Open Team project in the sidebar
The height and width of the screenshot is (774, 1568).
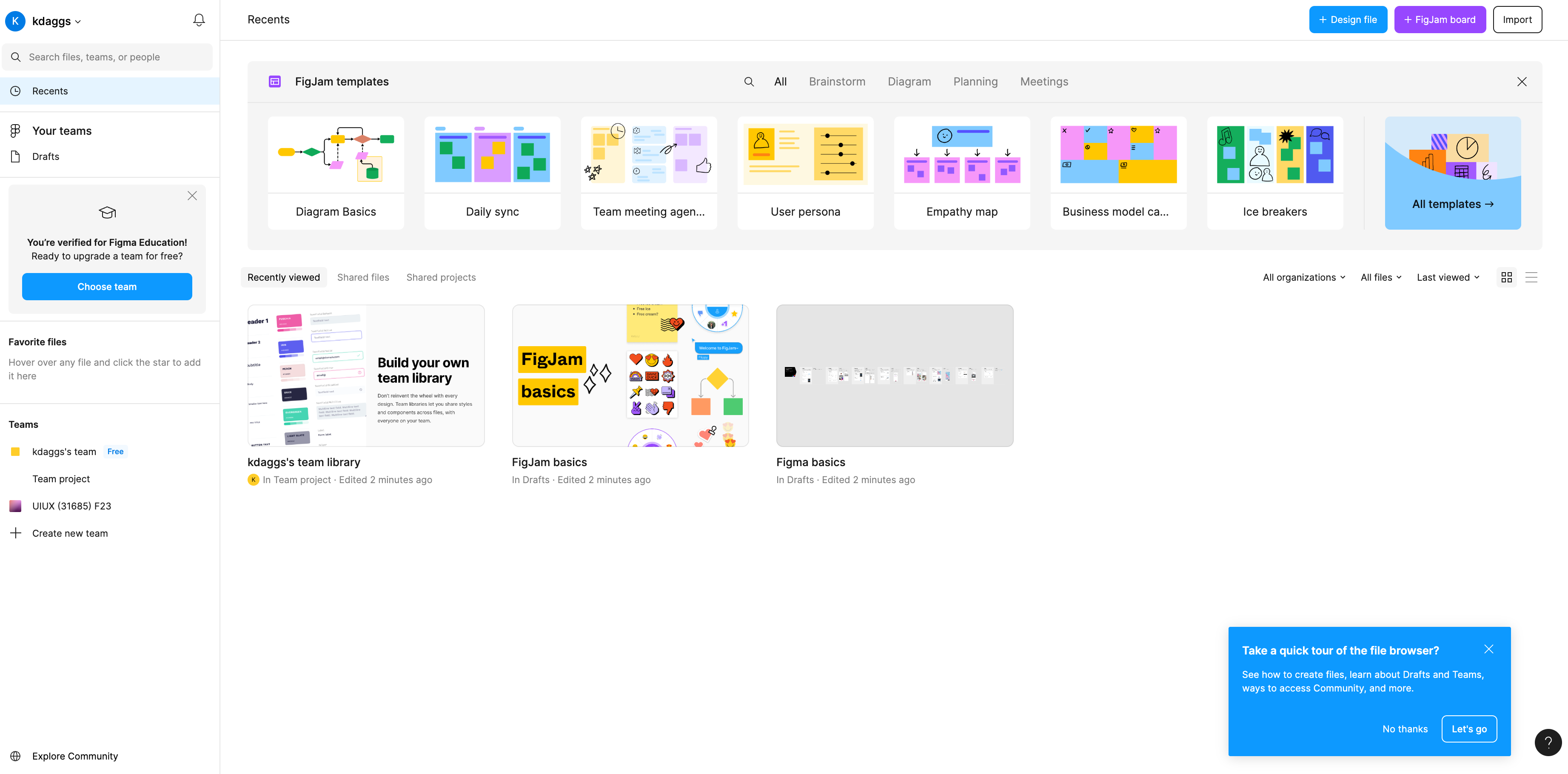click(x=61, y=479)
